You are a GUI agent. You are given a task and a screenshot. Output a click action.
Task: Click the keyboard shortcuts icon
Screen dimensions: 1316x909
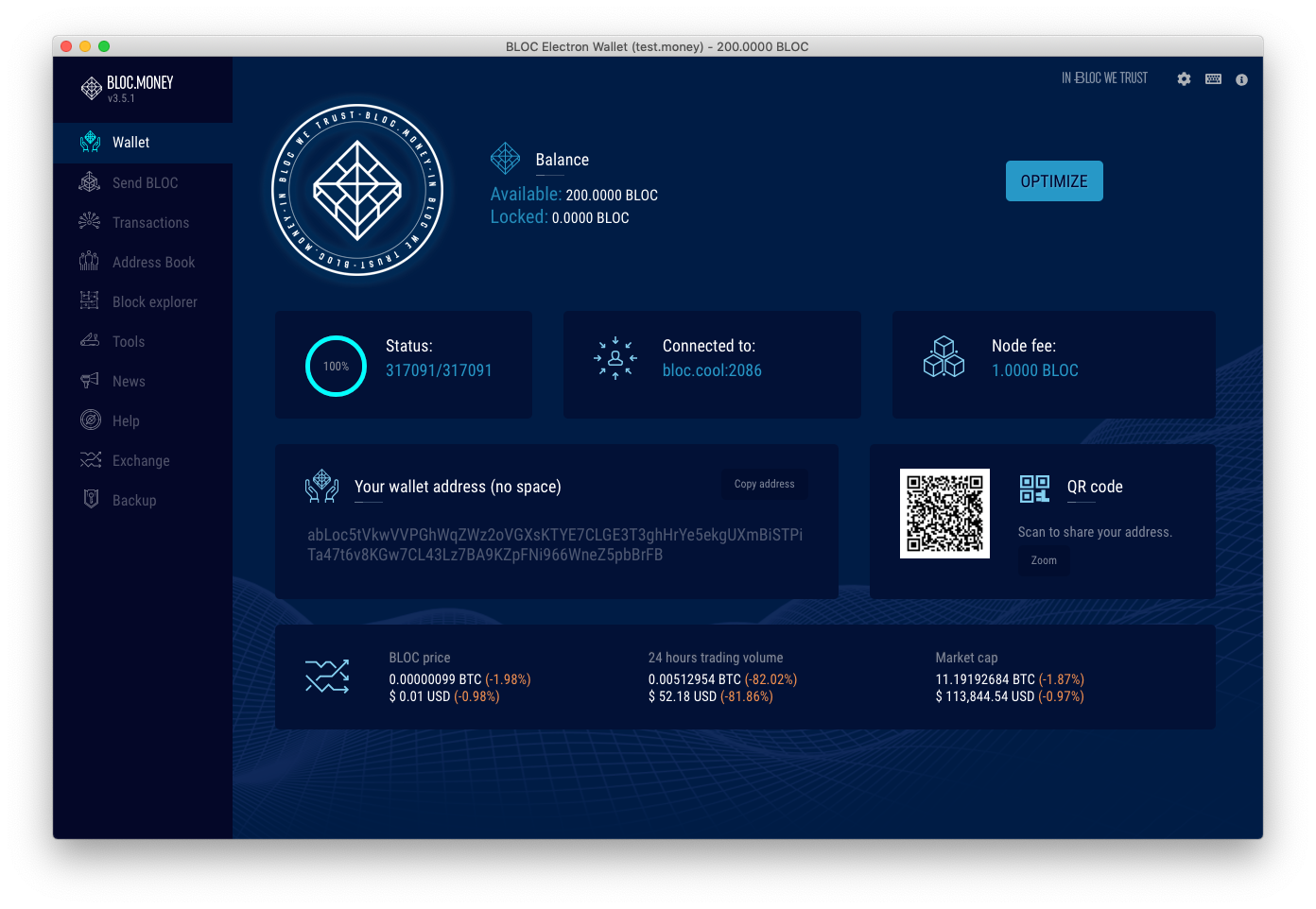coord(1214,79)
